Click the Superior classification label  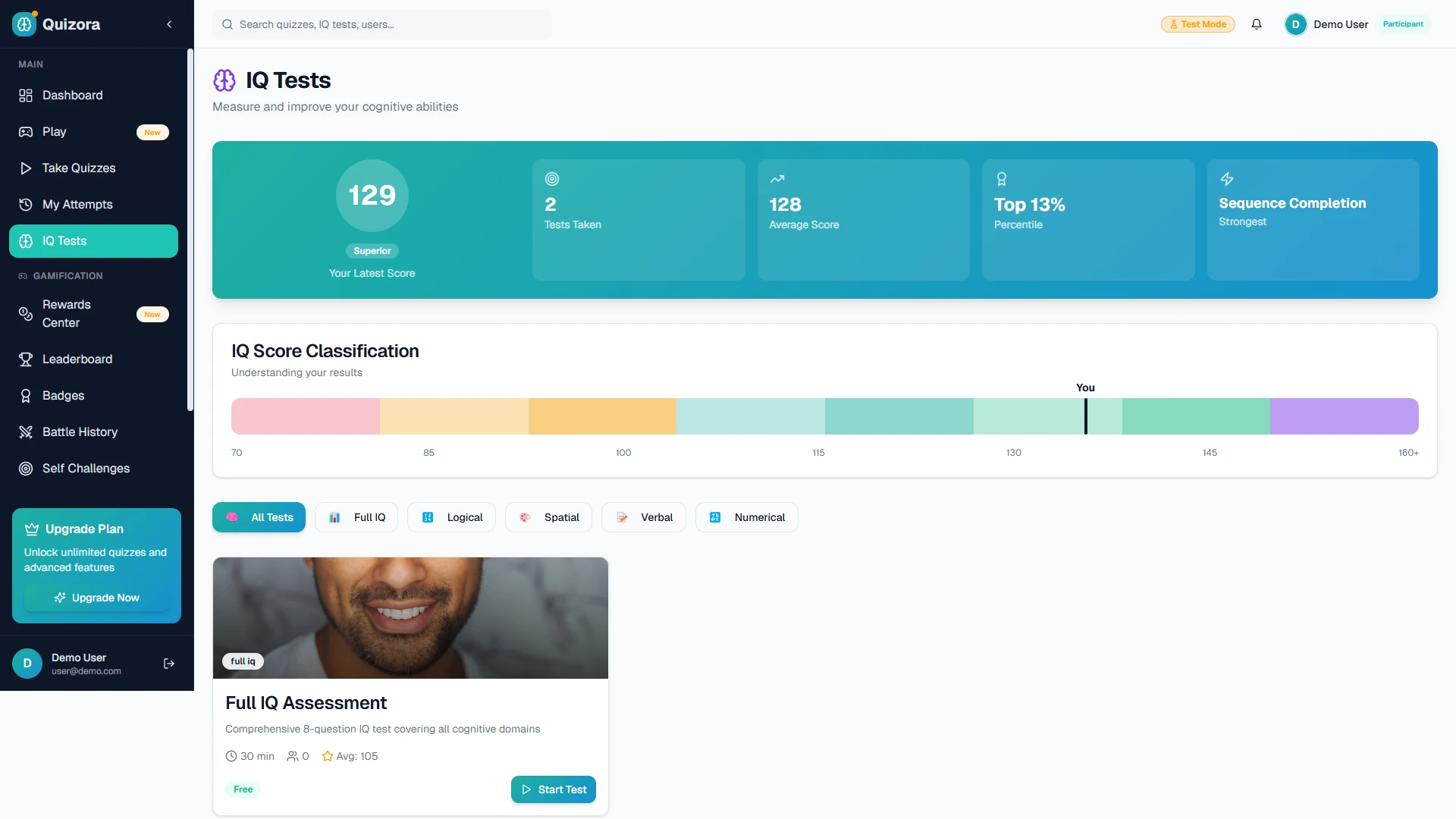click(x=372, y=251)
